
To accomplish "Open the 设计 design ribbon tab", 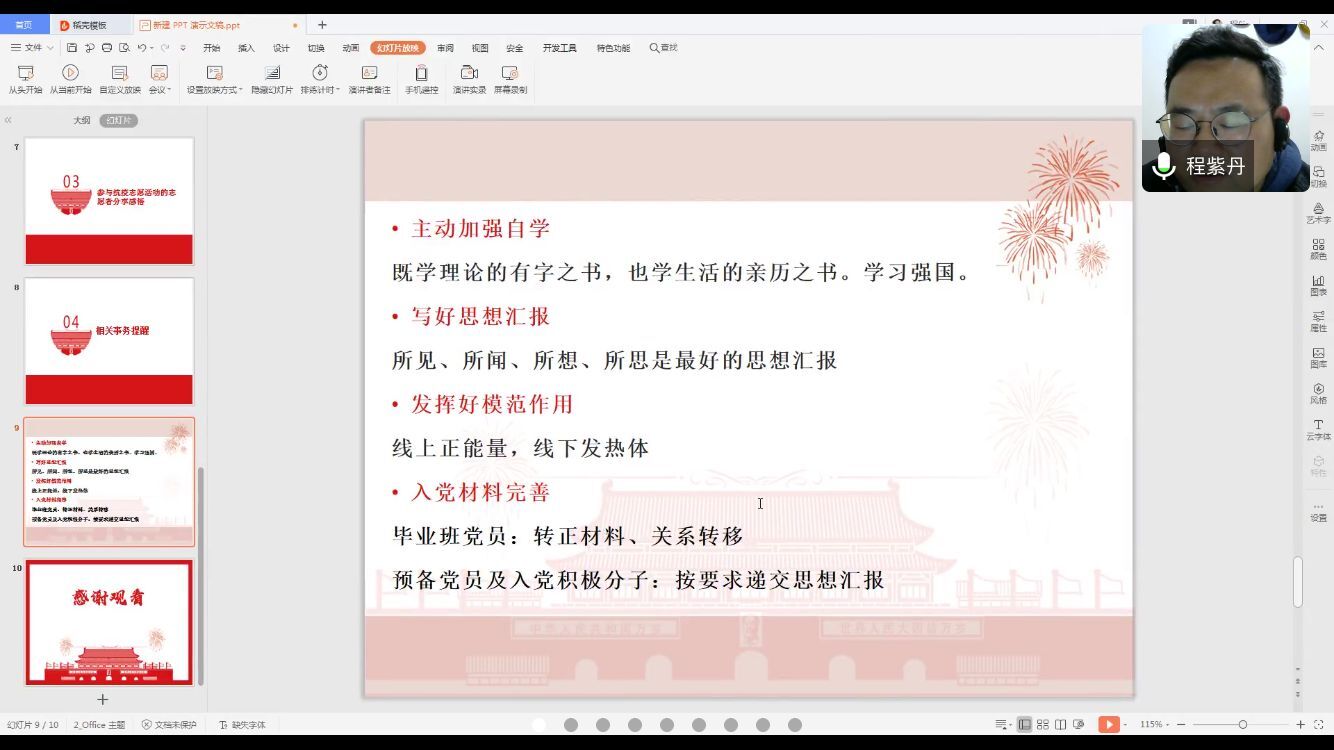I will pyautogui.click(x=281, y=48).
